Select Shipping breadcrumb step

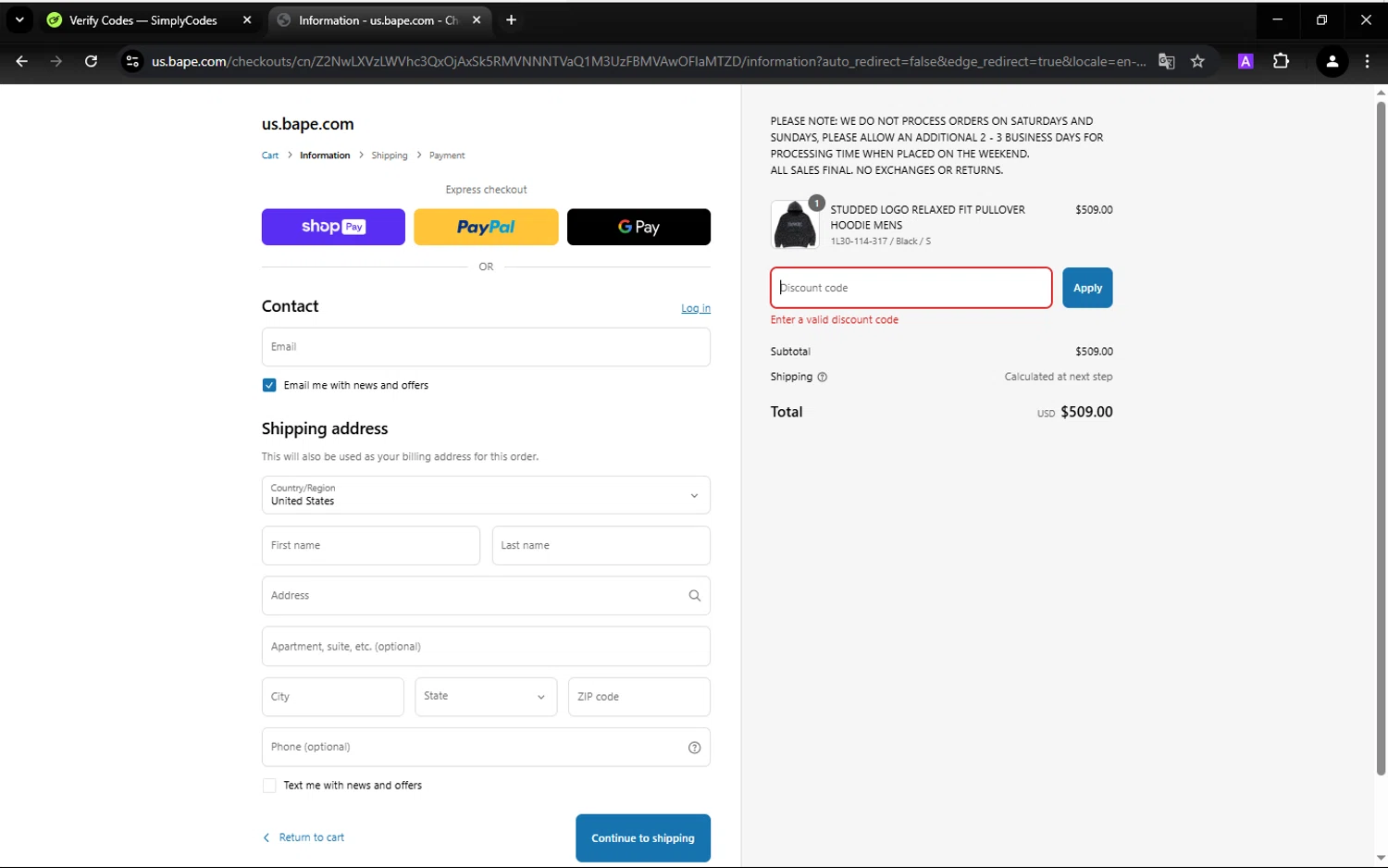[x=390, y=155]
